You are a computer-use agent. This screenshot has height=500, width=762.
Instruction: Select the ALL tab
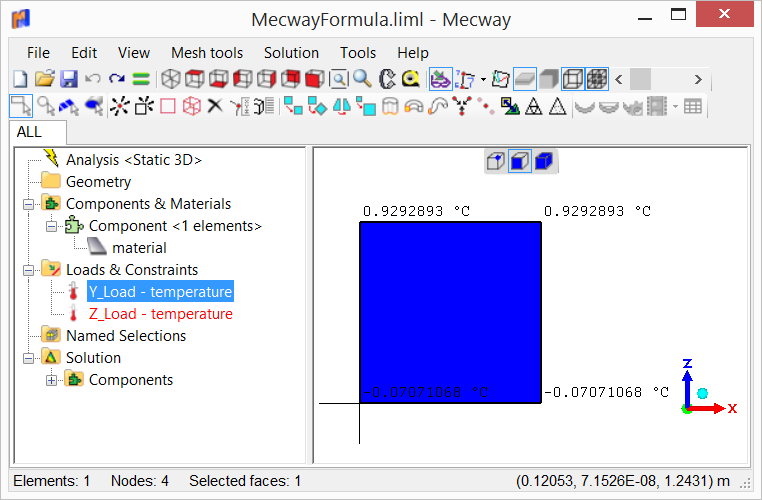pyautogui.click(x=37, y=132)
